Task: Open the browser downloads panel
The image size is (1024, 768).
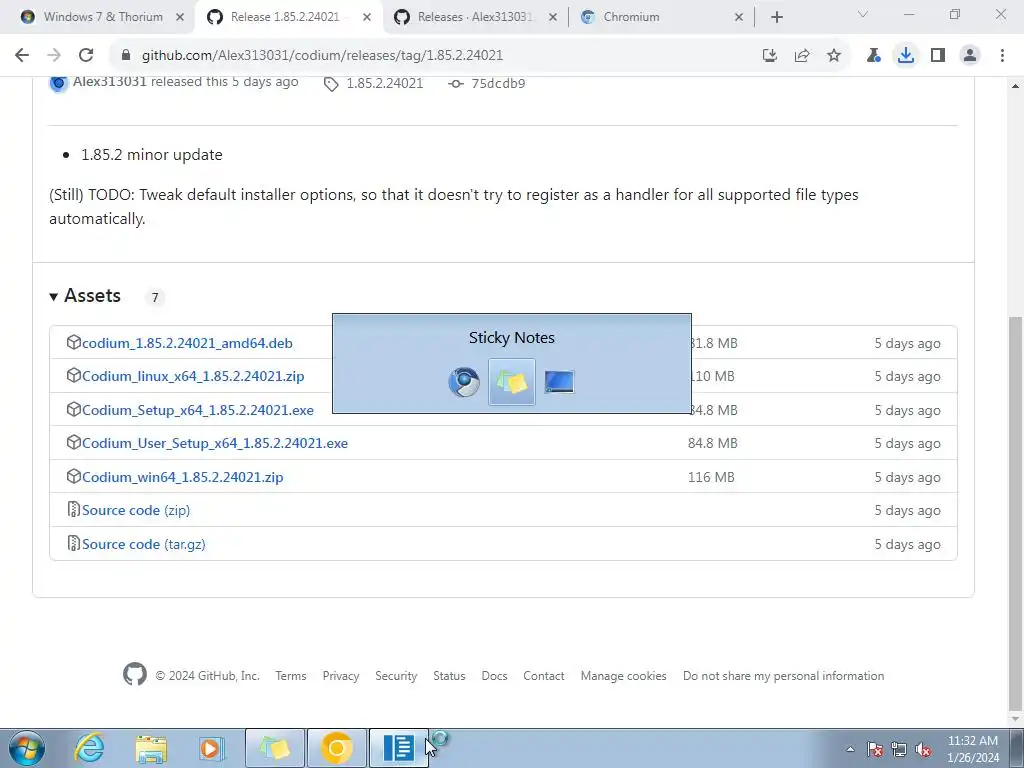Action: tap(906, 56)
